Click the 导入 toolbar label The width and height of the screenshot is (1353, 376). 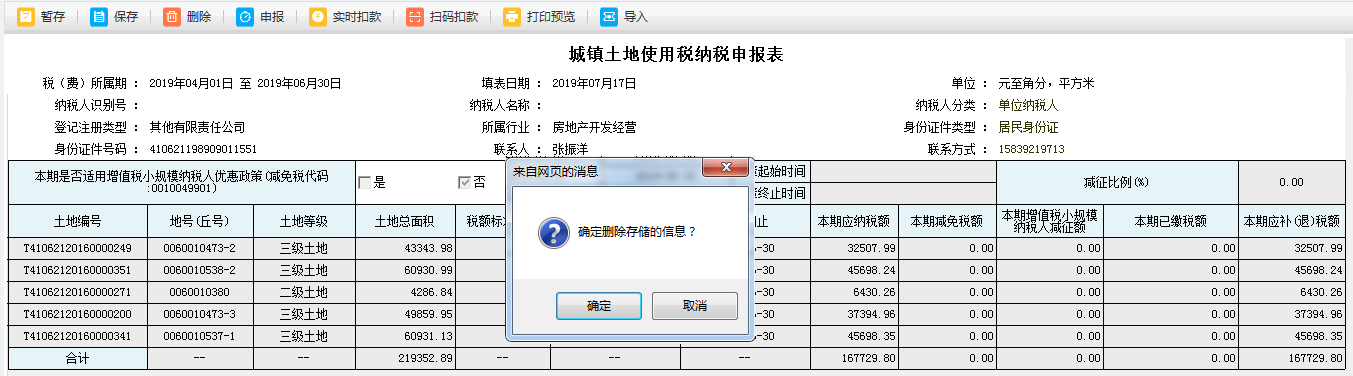[x=636, y=17]
